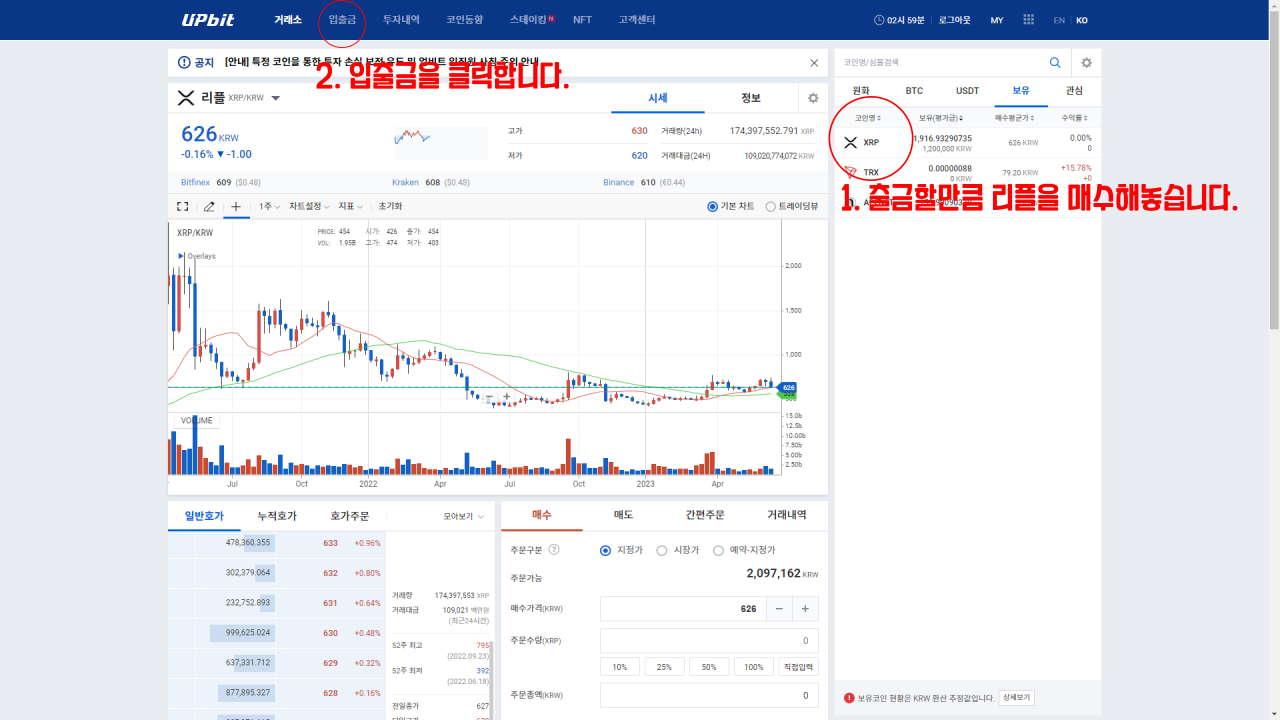Click the notice info icon

click(x=184, y=62)
